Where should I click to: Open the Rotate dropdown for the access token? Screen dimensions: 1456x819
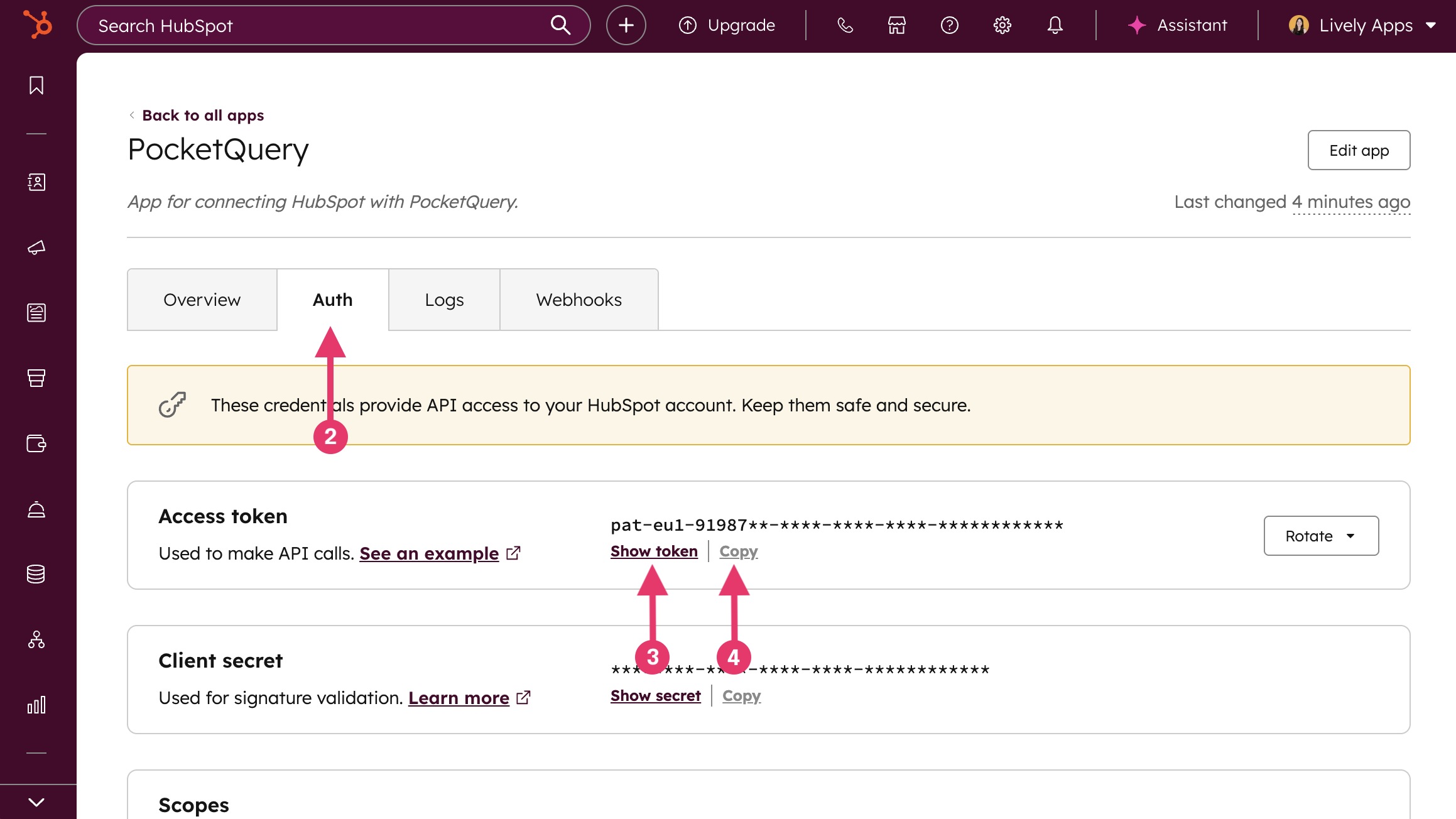(1321, 536)
